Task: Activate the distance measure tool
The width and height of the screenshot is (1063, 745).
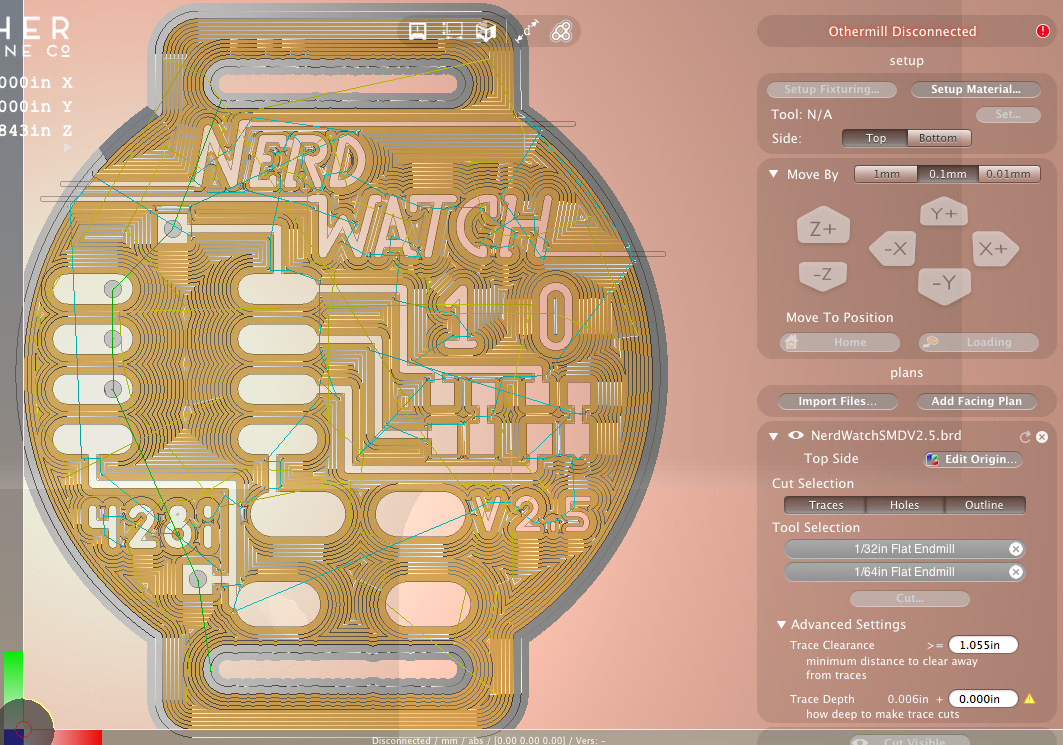Action: point(527,31)
